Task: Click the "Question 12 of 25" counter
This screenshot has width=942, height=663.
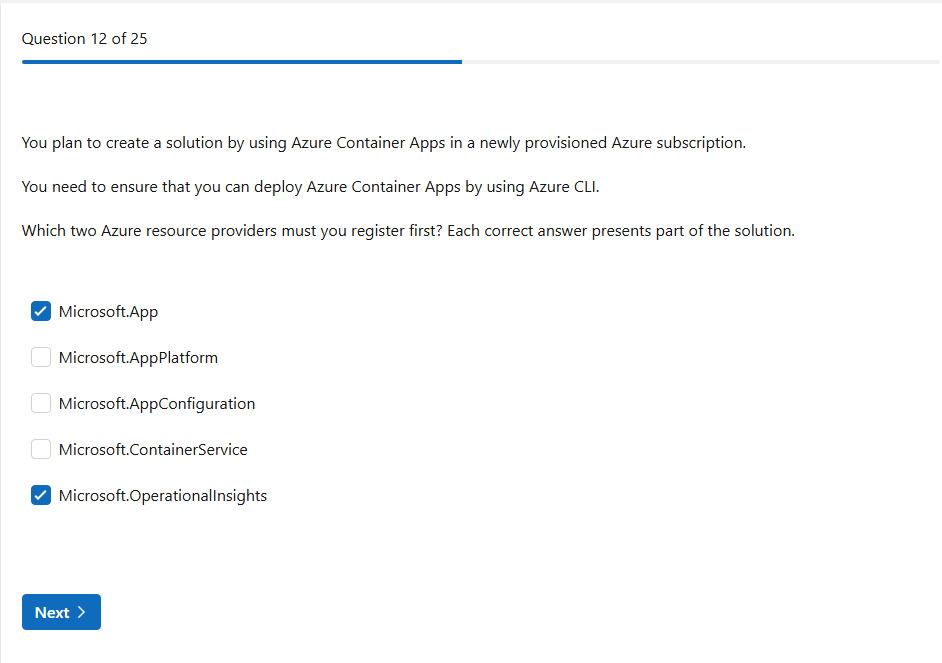Action: click(85, 39)
